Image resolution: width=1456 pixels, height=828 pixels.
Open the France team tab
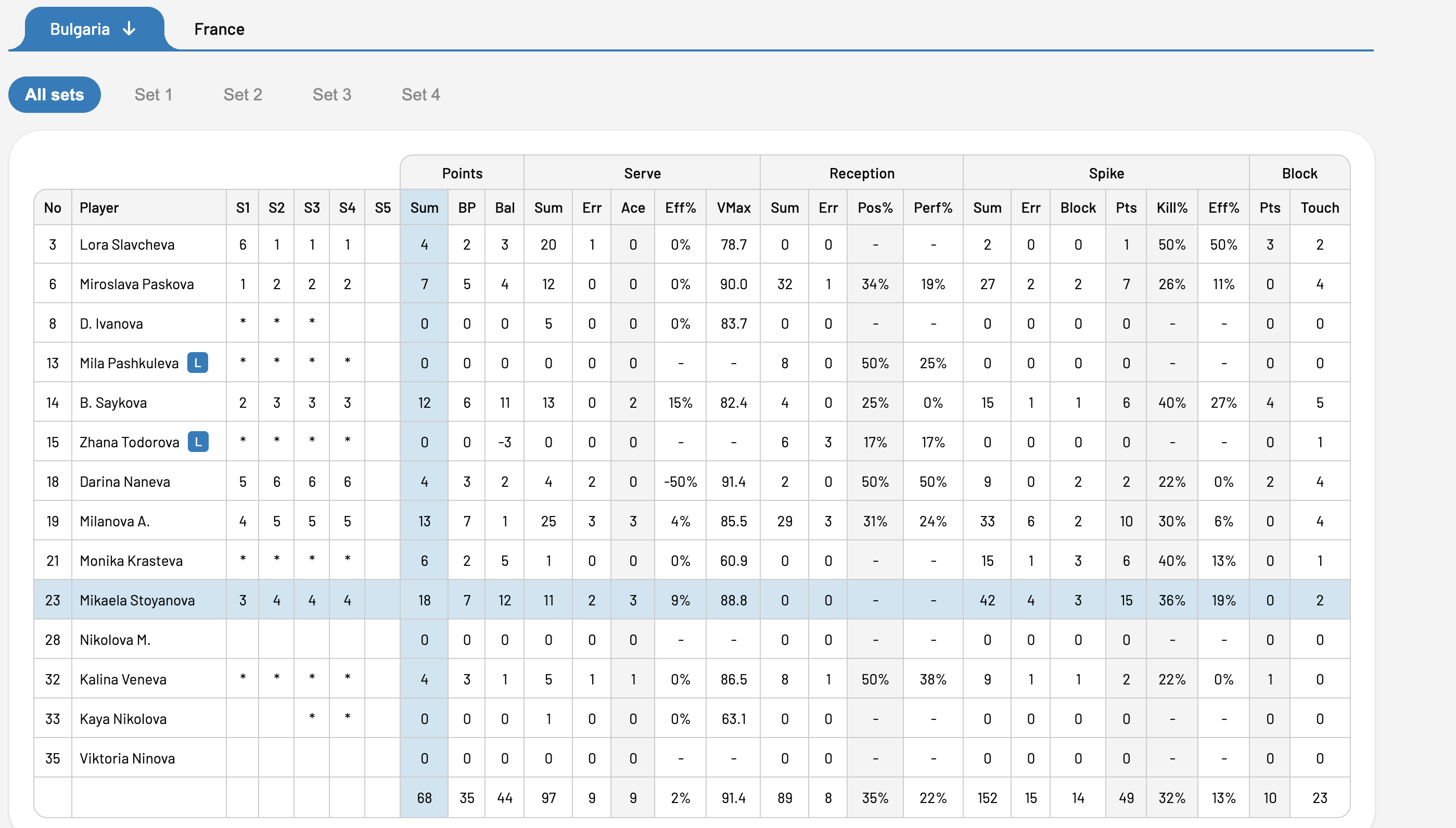(x=219, y=29)
